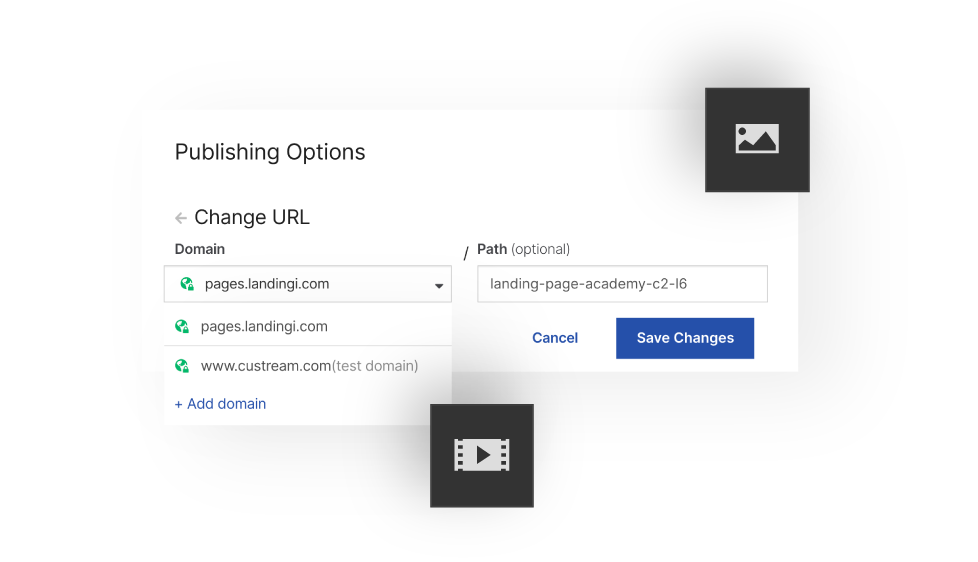Click the Path (optional) label
978x562 pixels.
(x=523, y=249)
